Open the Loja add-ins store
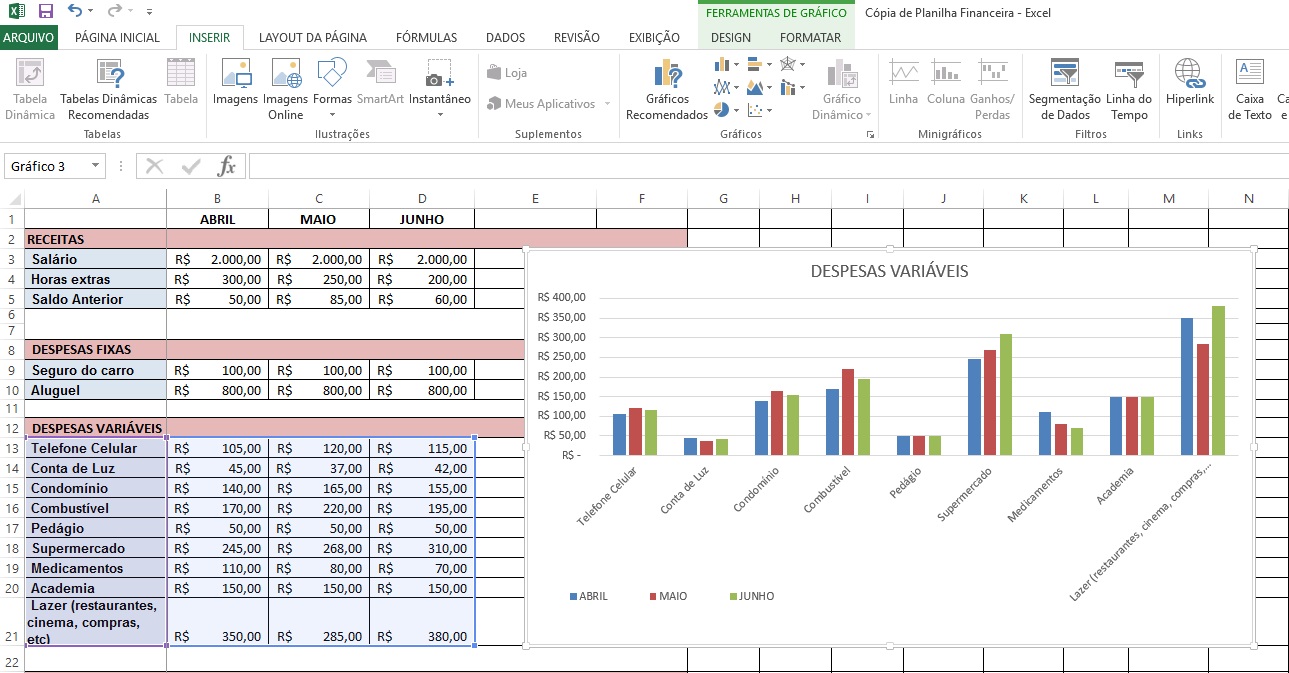1289x673 pixels. point(507,70)
